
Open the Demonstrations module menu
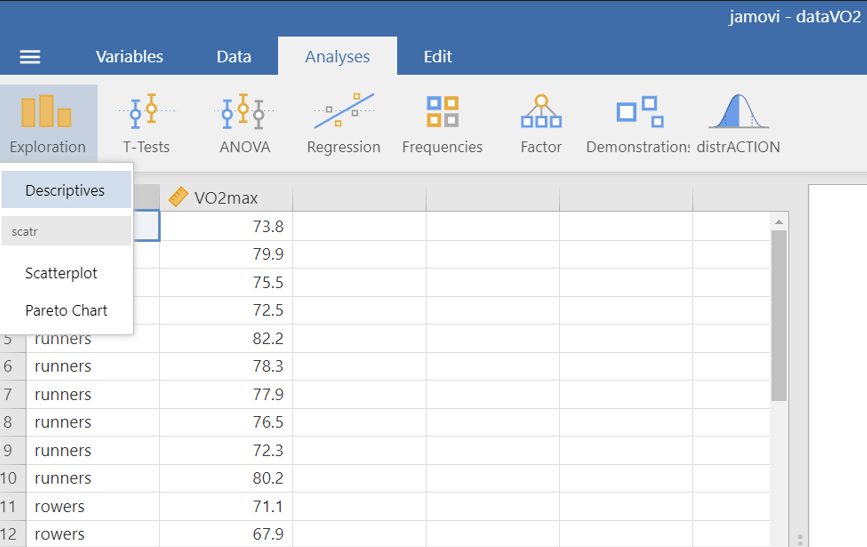639,123
